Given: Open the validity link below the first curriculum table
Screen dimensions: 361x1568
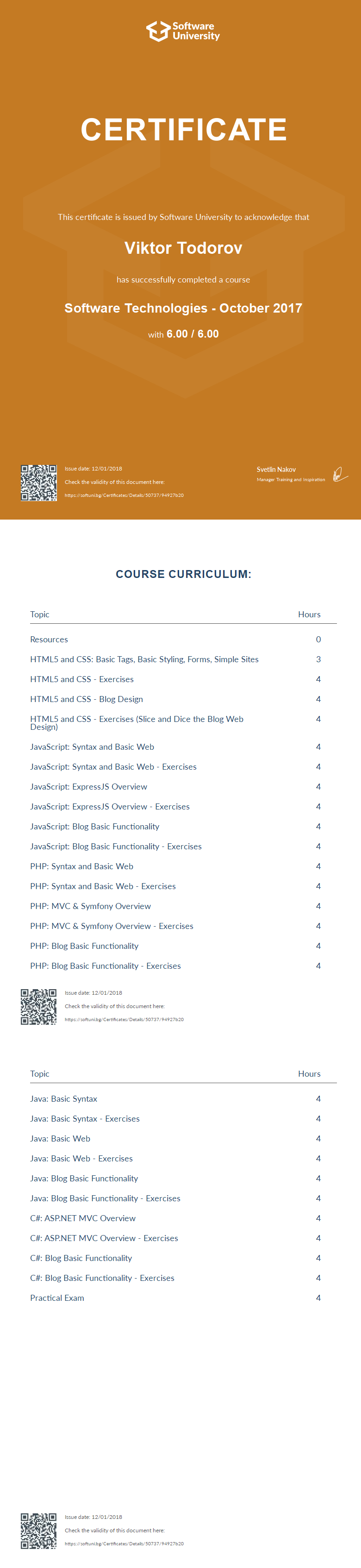Looking at the screenshot, I should click(124, 1020).
